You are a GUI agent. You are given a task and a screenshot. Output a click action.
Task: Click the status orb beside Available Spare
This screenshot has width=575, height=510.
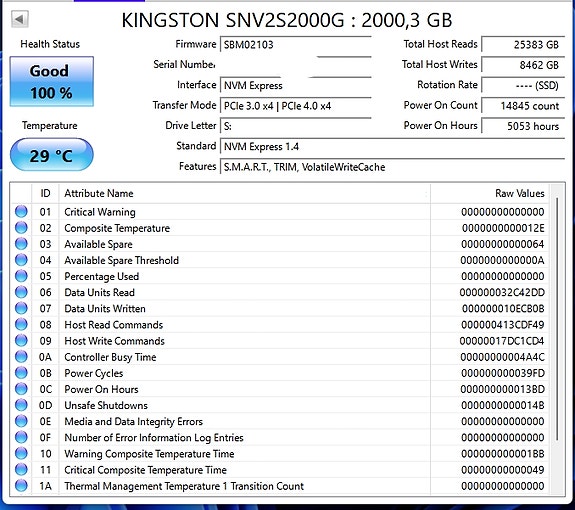(21, 244)
